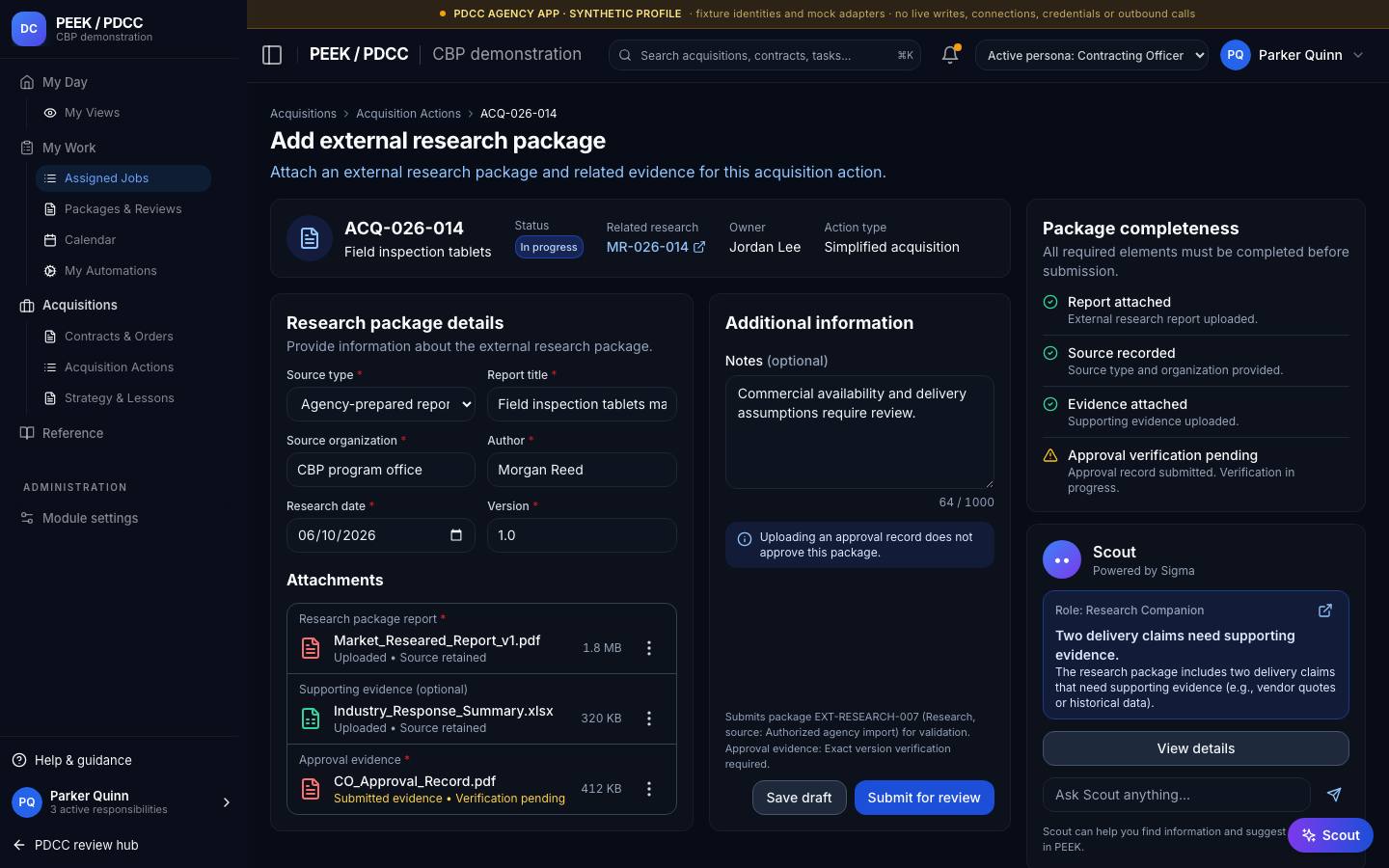
Task: Open My Automations
Action: [x=123, y=271]
